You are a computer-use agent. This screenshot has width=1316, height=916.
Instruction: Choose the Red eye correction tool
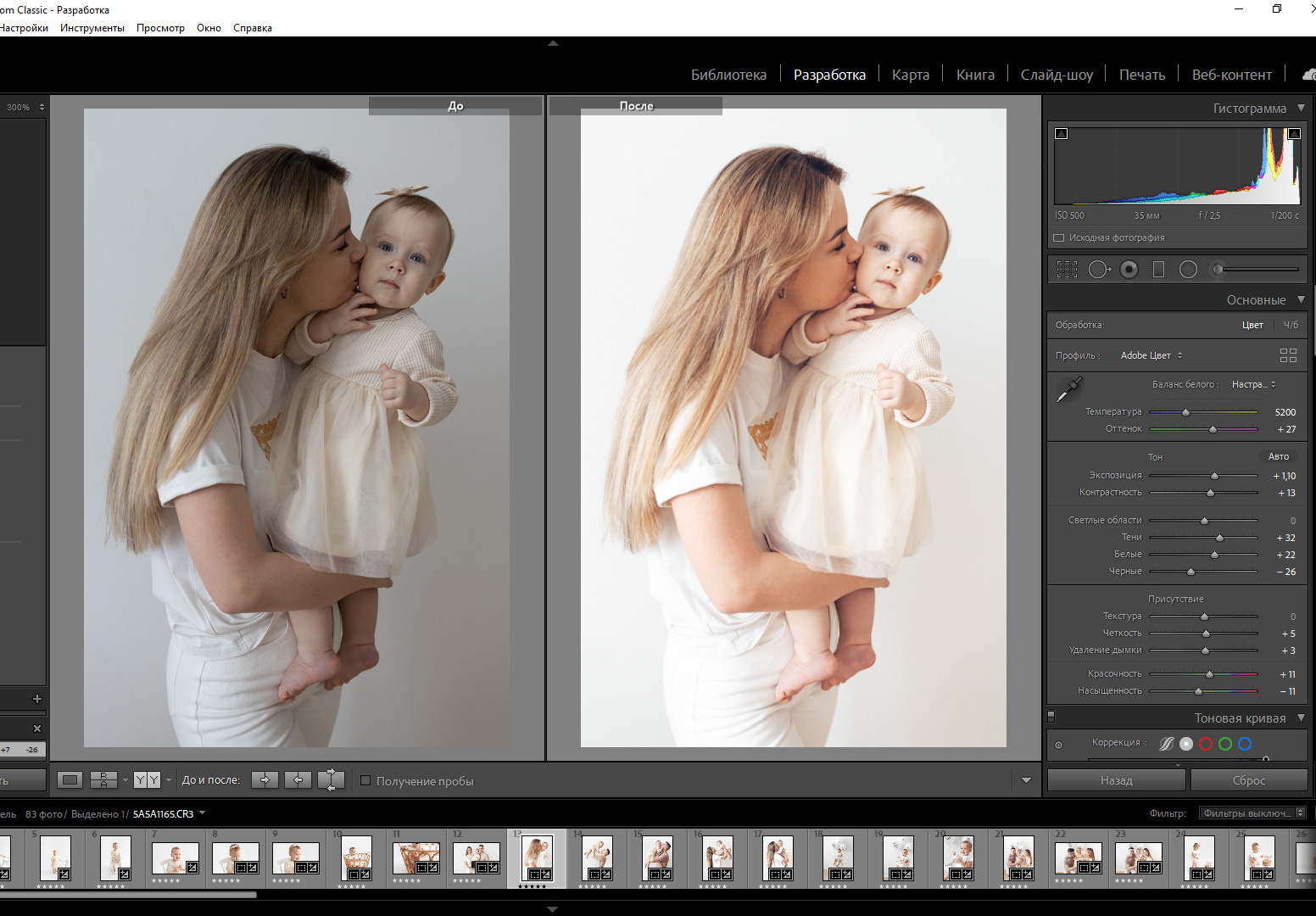1129,270
